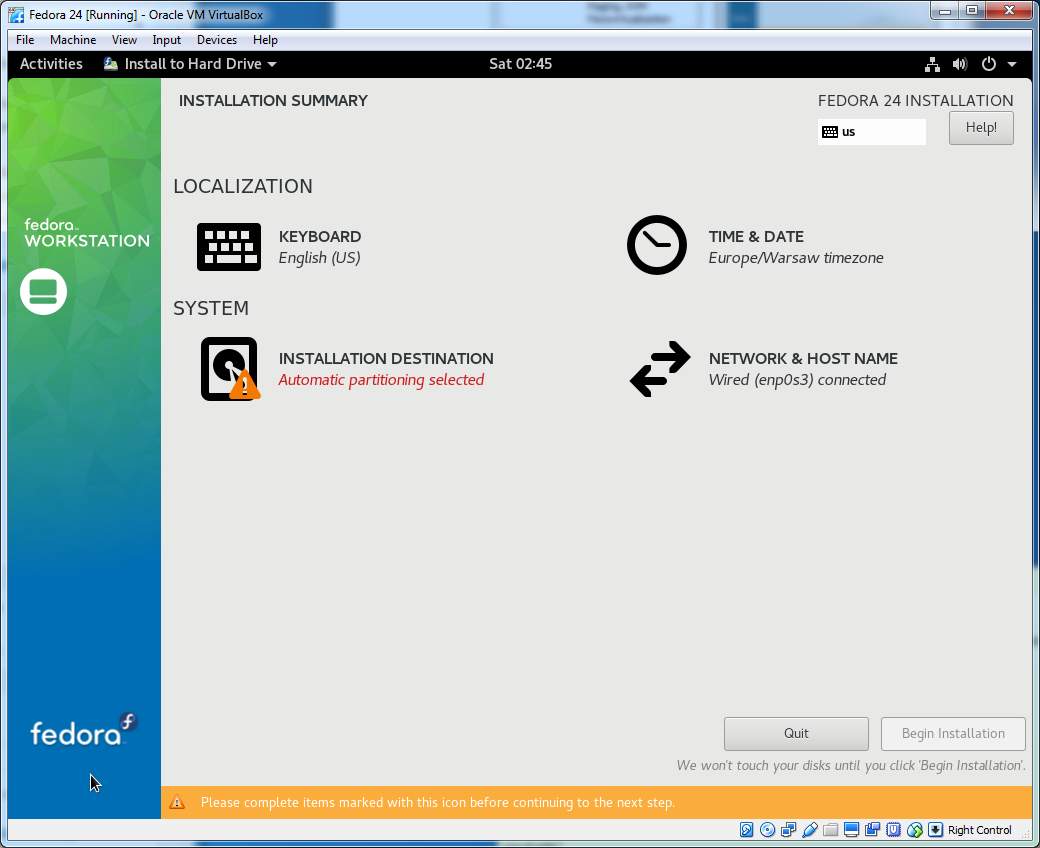Click the Sat 02:45 clock
This screenshot has width=1040, height=848.
pyautogui.click(x=520, y=64)
